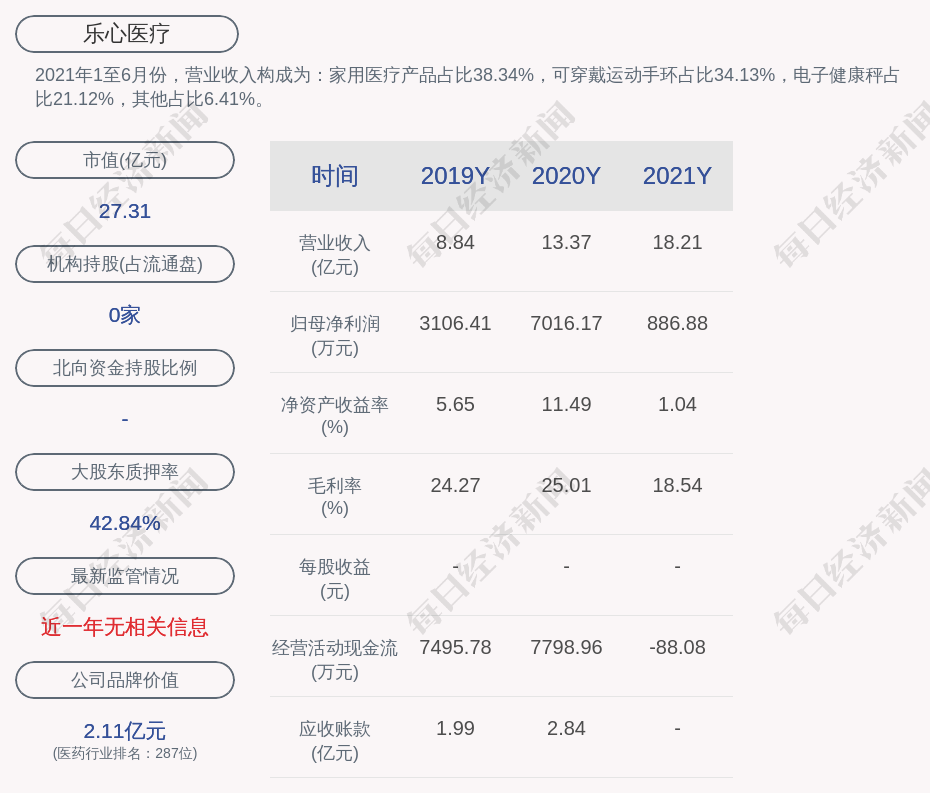Click the 医药行业排名：287位 note
Screen dimensions: 930x793
(x=125, y=753)
